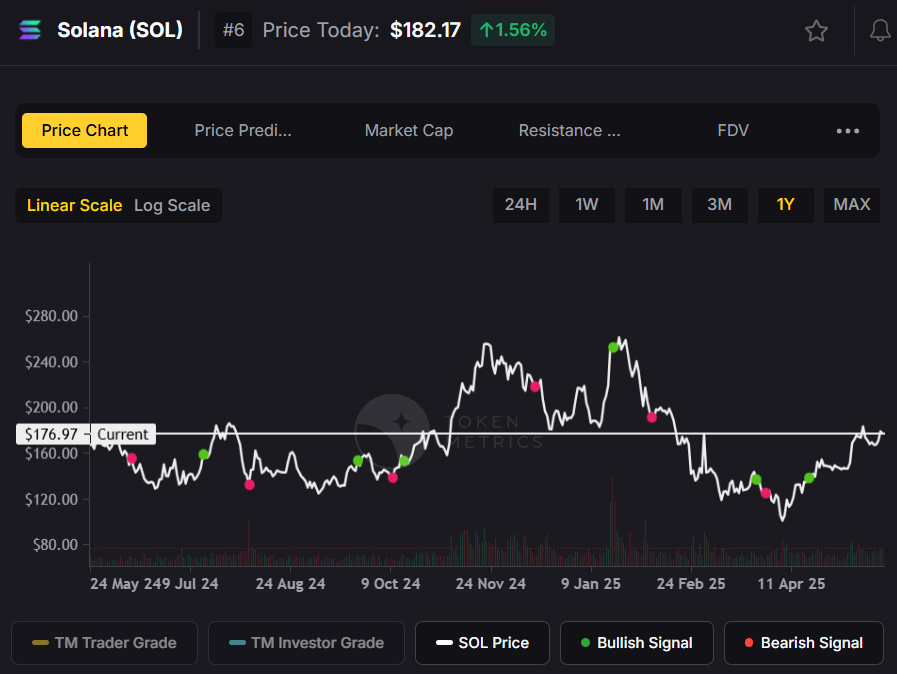897x674 pixels.
Task: Open price alerts via the bell icon
Action: (x=880, y=30)
